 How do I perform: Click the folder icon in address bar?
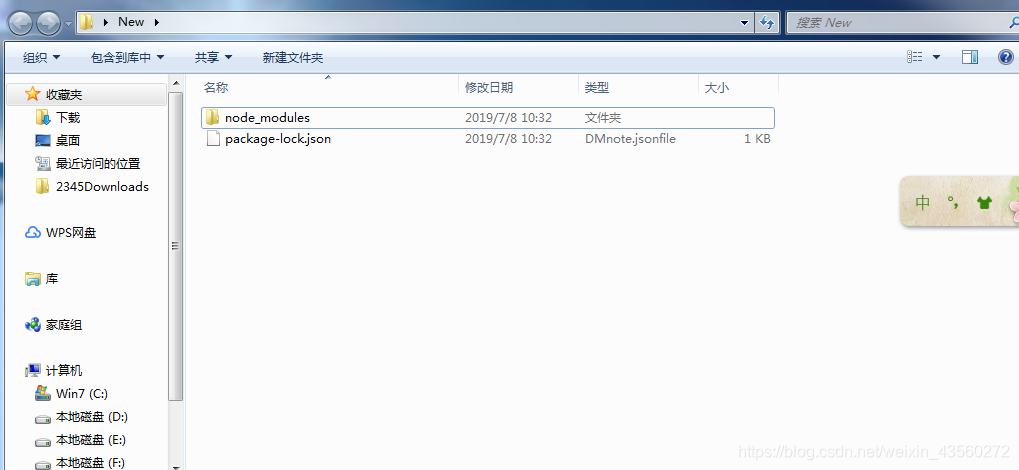point(86,22)
